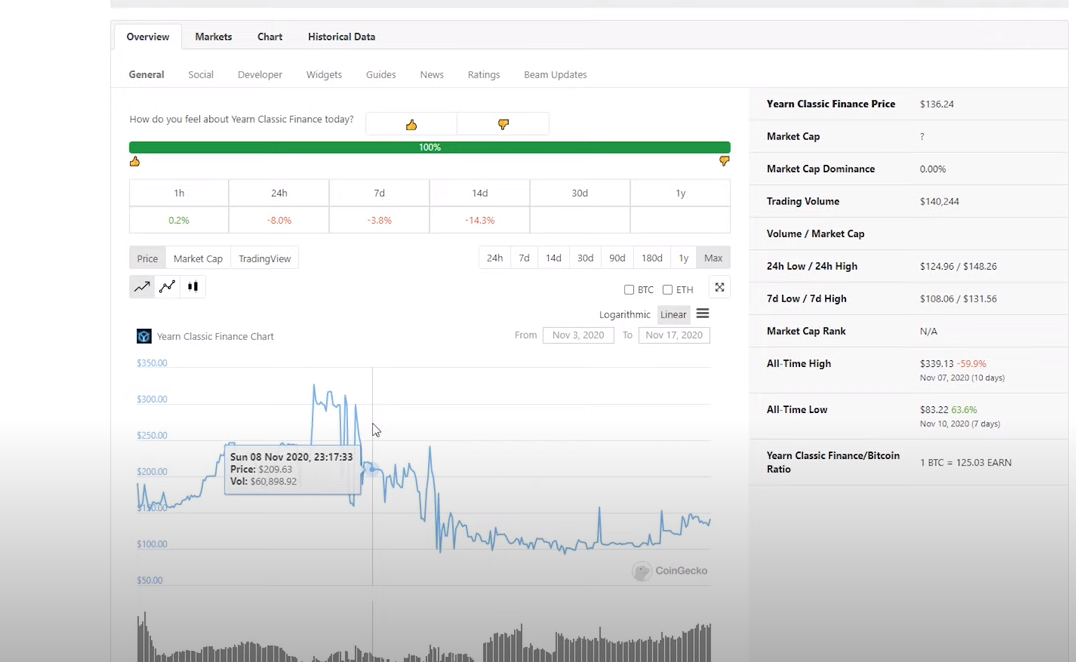This screenshot has height=662, width=1076.
Task: Select the Widgets sub-tab
Action: 324,74
